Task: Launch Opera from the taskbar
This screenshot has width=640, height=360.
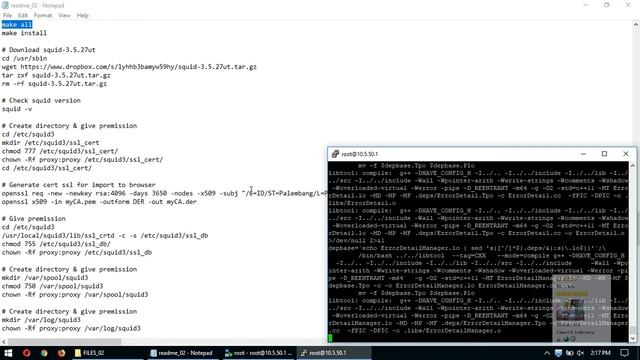Action: (x=27, y=353)
